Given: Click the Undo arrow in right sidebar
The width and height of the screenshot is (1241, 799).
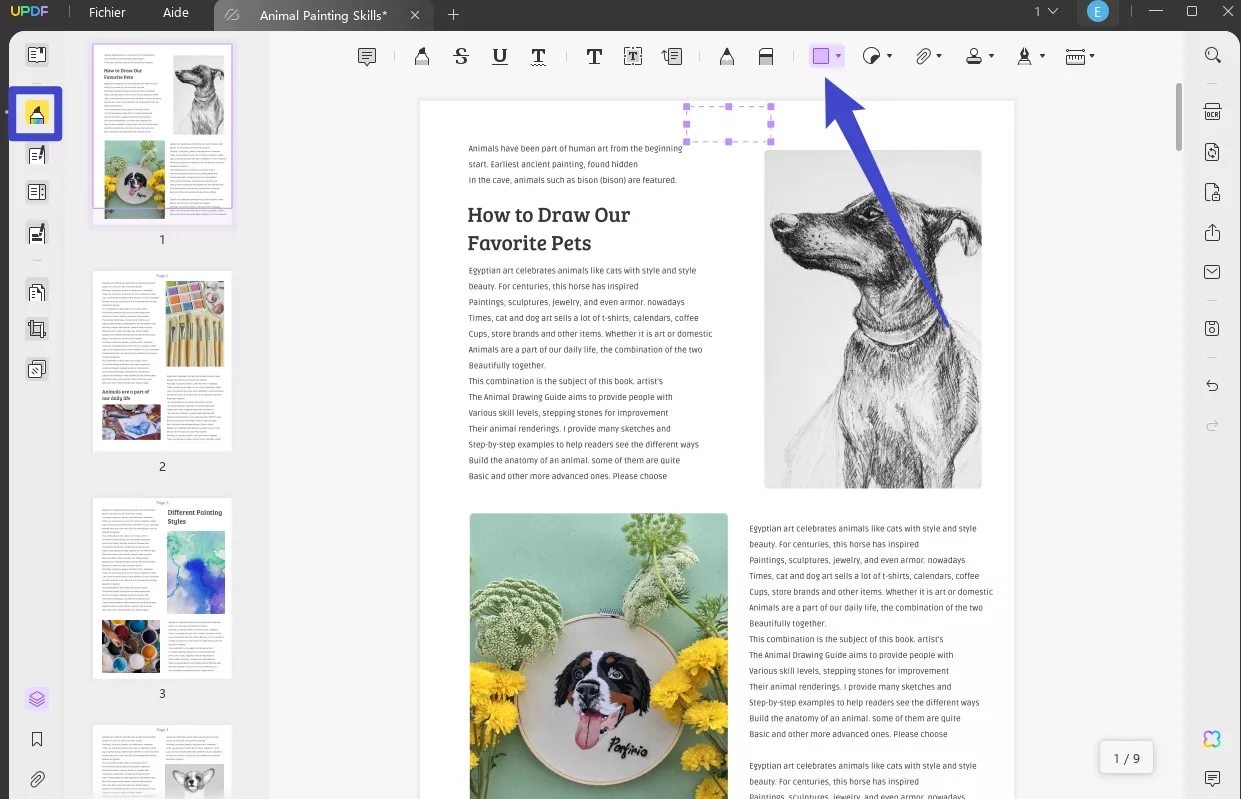Looking at the screenshot, I should click(1212, 386).
